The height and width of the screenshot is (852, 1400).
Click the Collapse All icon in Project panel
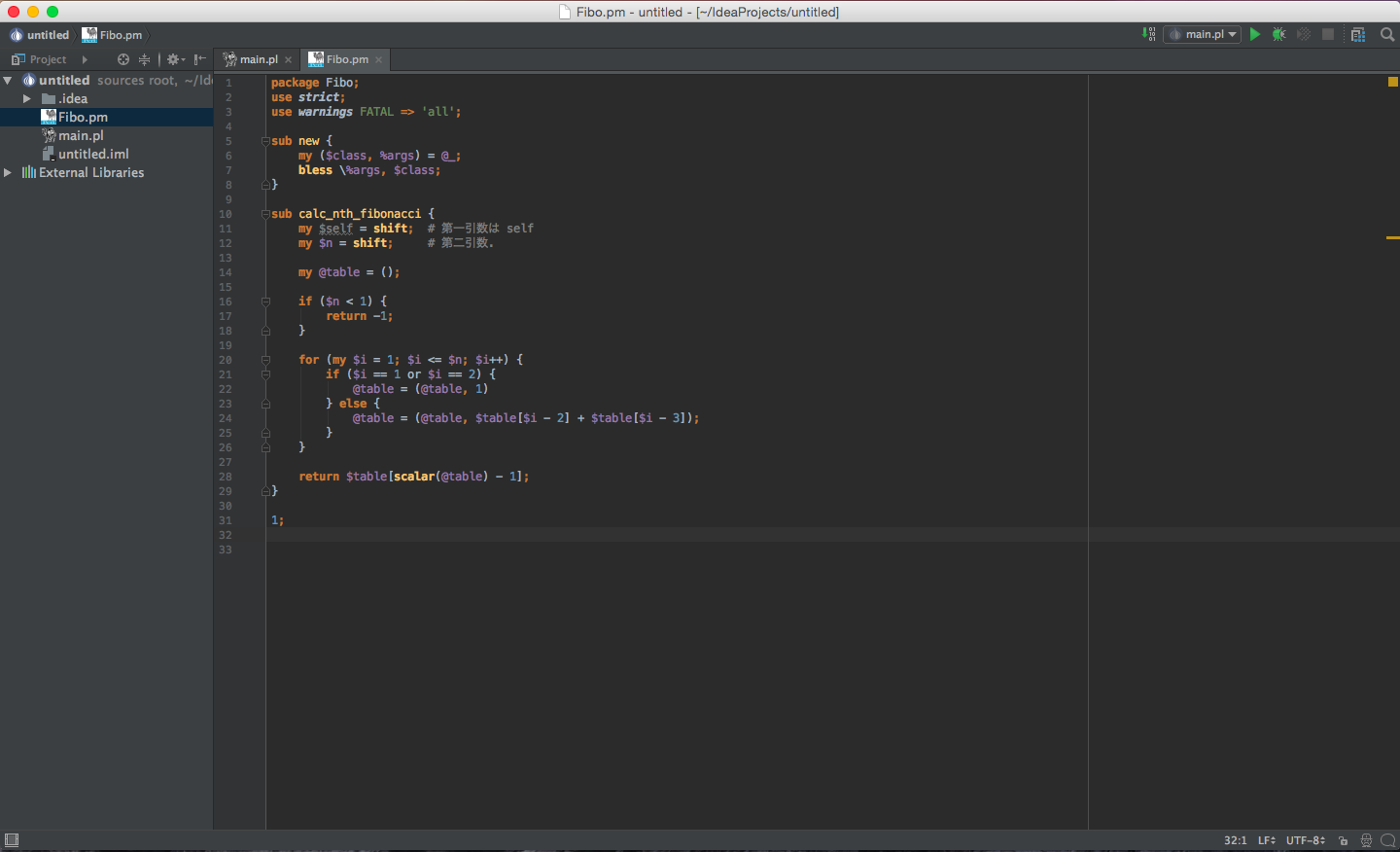[144, 59]
